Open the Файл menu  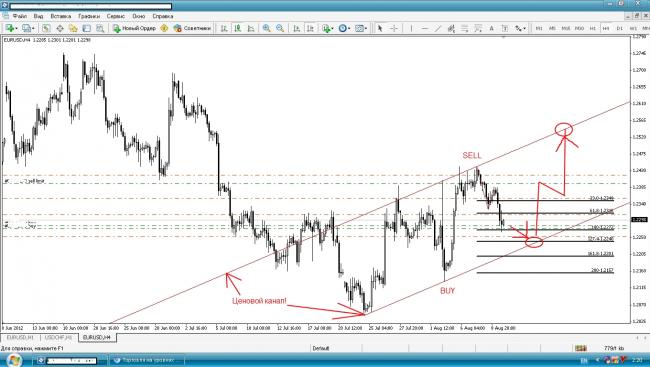pos(19,16)
